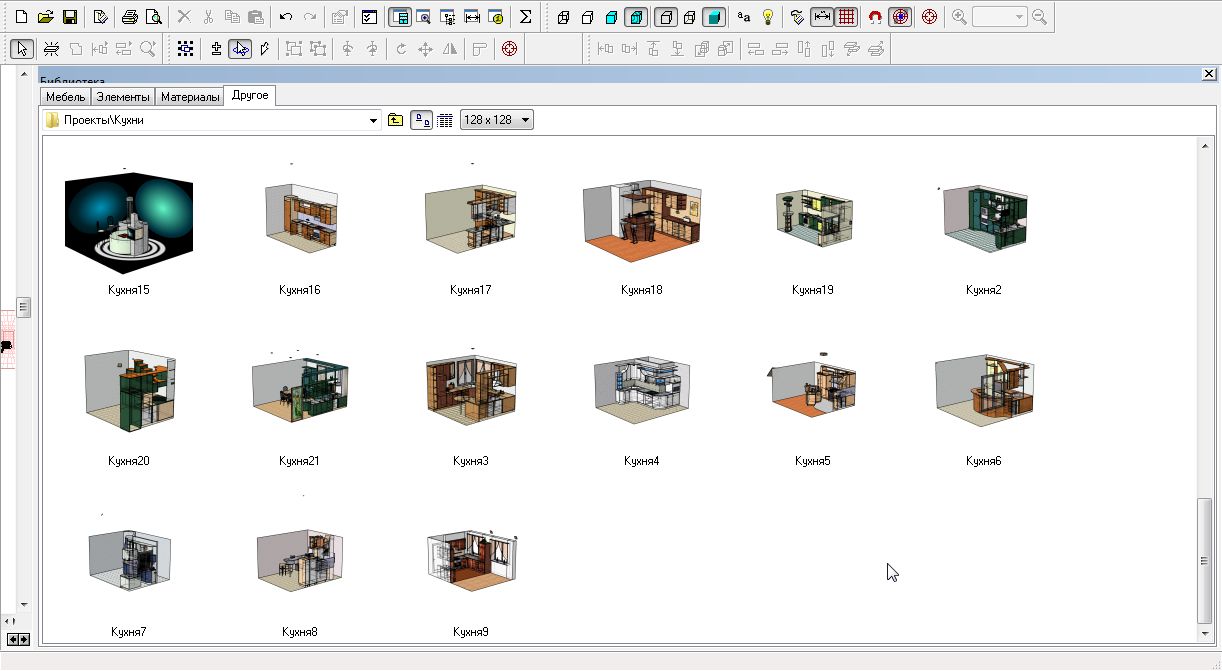Screen dimensions: 1222x671
Task: Toggle the highlighted move cursor tool
Action: [240, 48]
